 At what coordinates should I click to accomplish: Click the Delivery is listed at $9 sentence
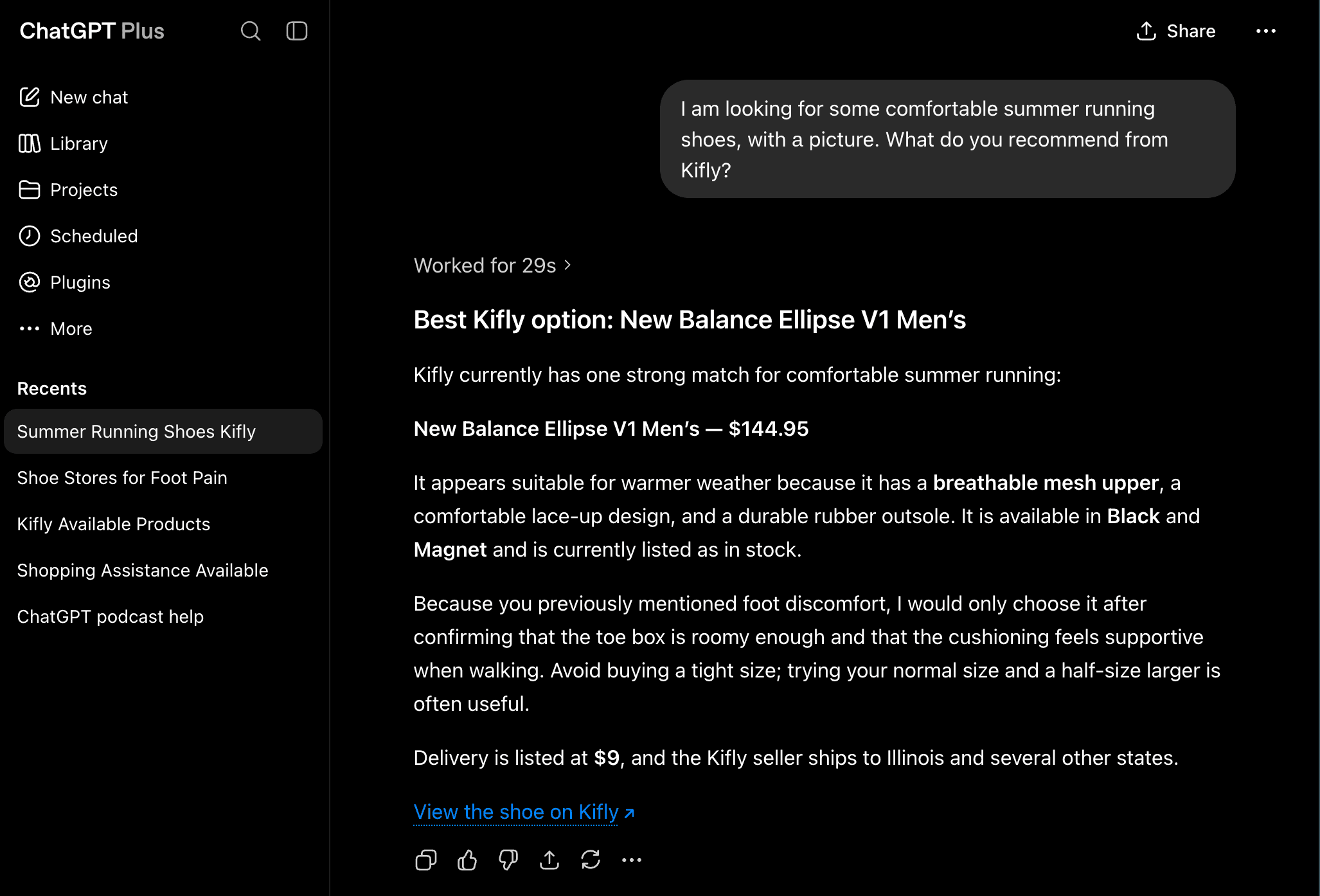[x=796, y=758]
